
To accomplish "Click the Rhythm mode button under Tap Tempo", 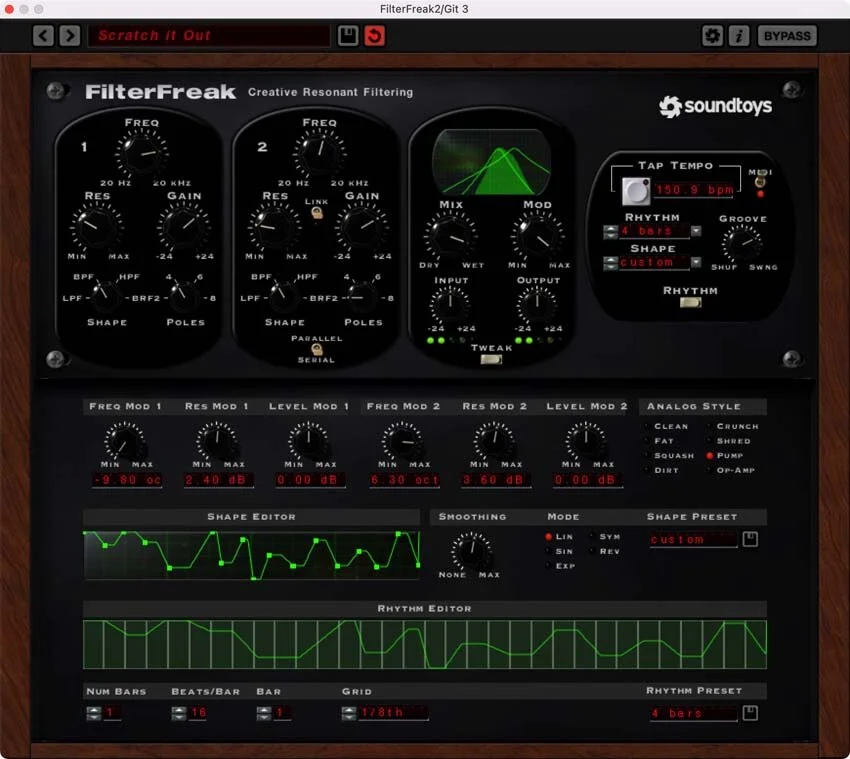I will click(x=690, y=303).
